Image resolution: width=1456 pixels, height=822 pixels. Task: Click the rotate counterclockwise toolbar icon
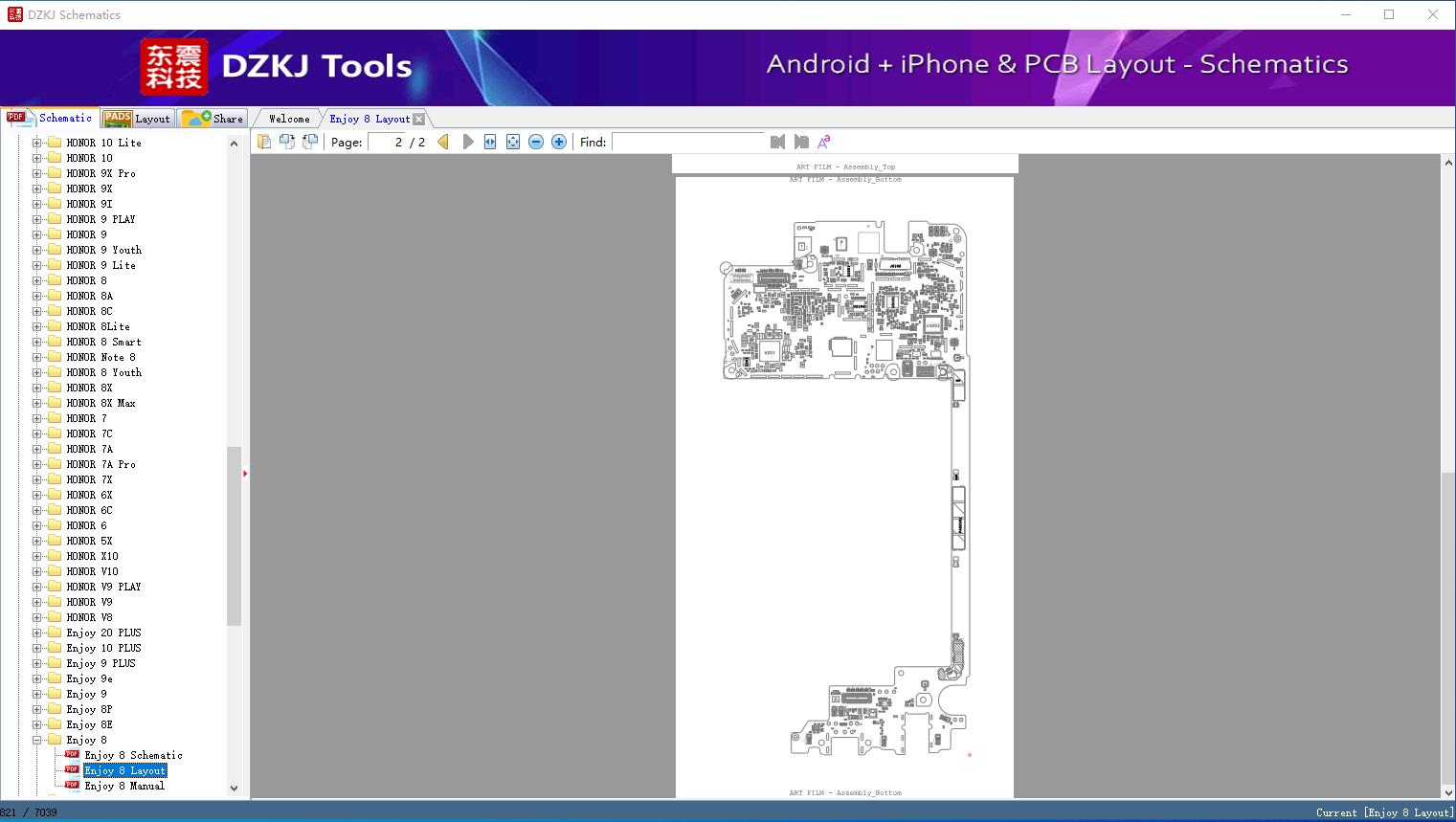[x=287, y=142]
